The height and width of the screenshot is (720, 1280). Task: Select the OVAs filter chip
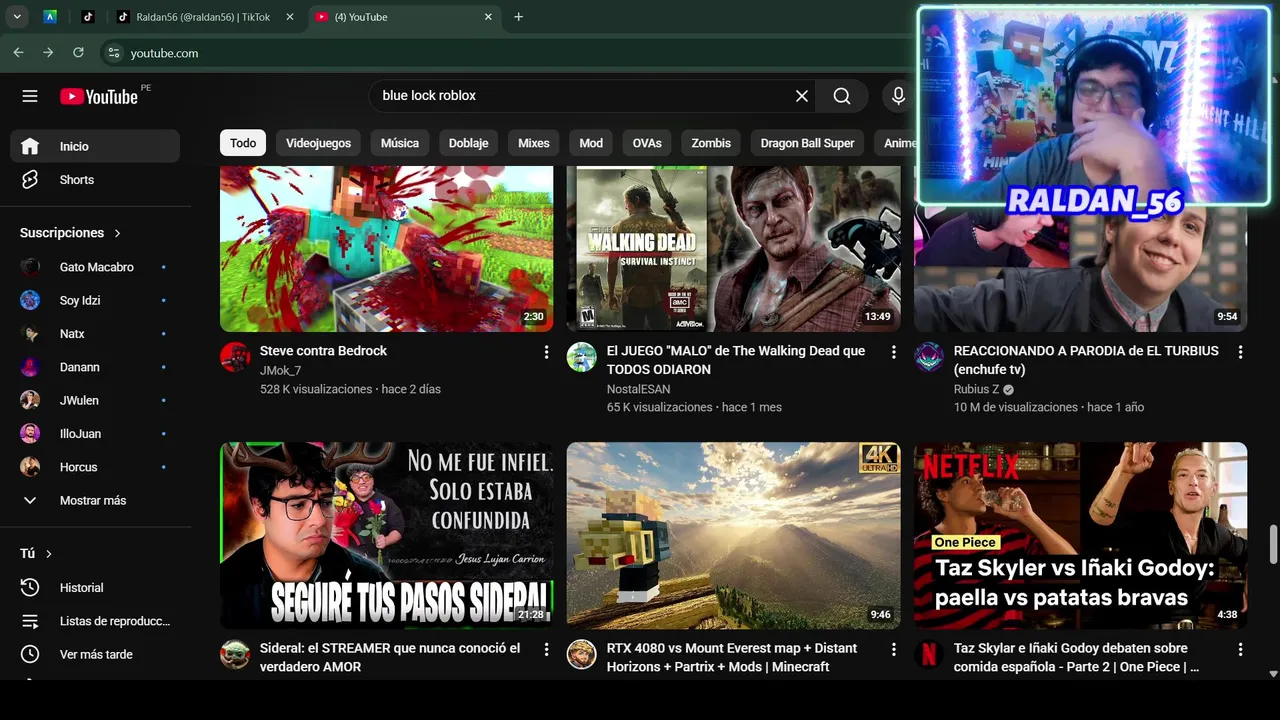pos(647,143)
